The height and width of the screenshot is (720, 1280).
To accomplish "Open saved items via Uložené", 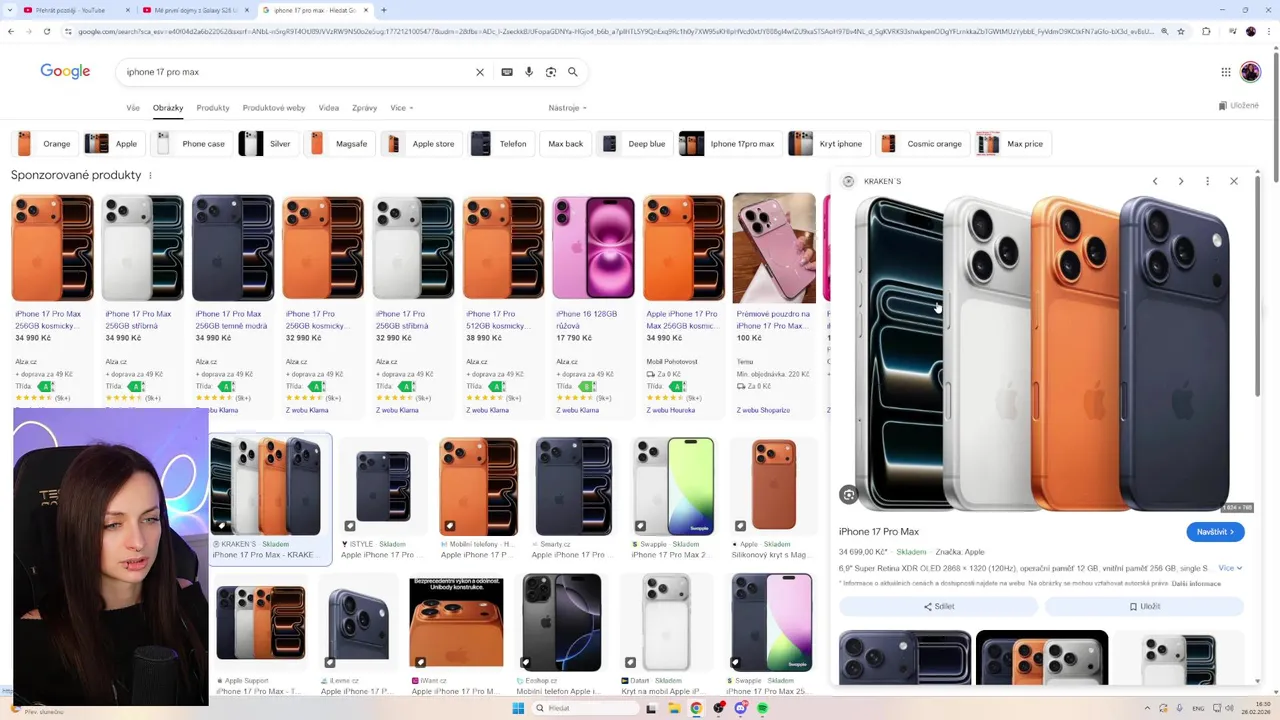I will click(1238, 105).
